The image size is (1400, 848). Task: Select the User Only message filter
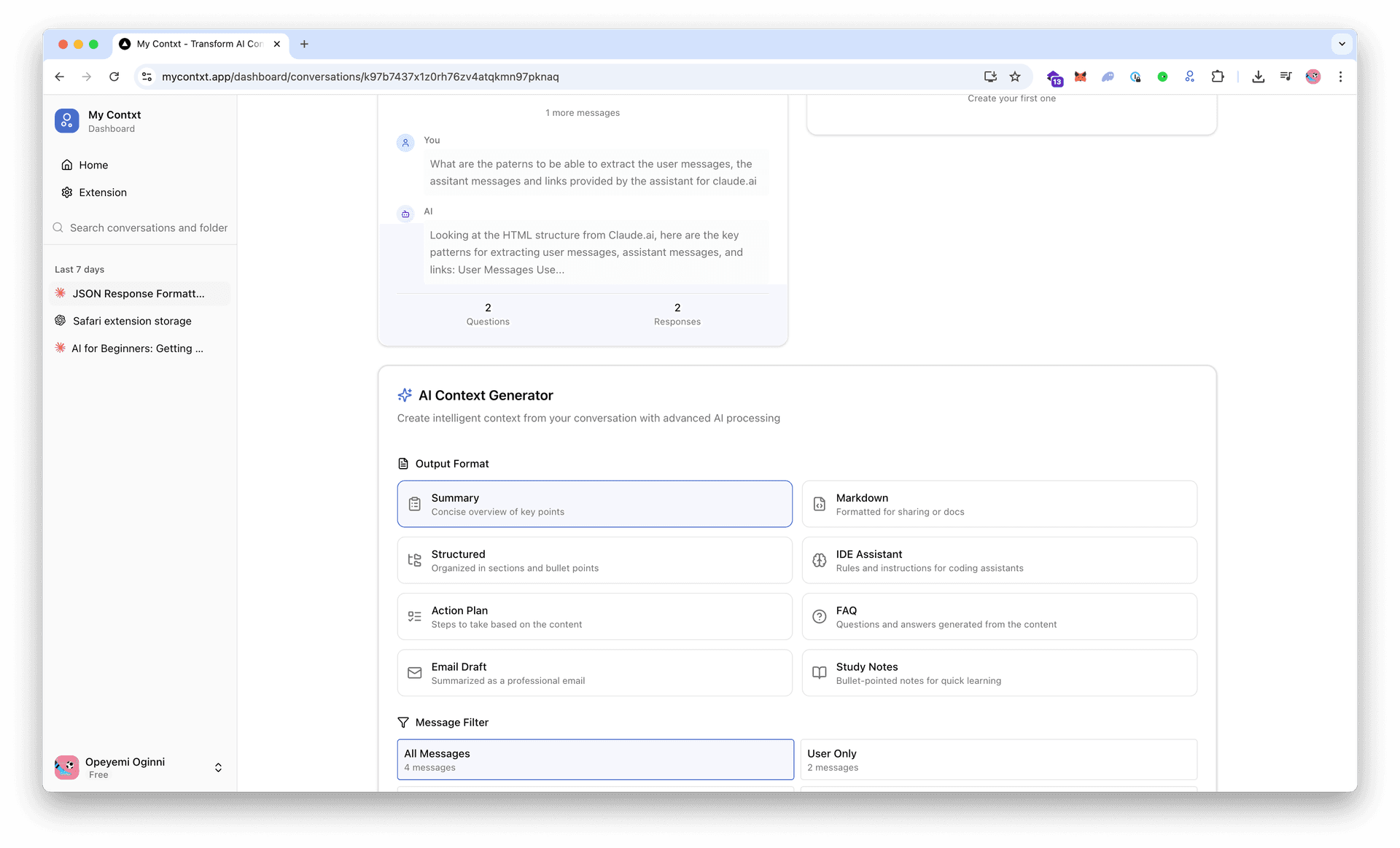[998, 760]
